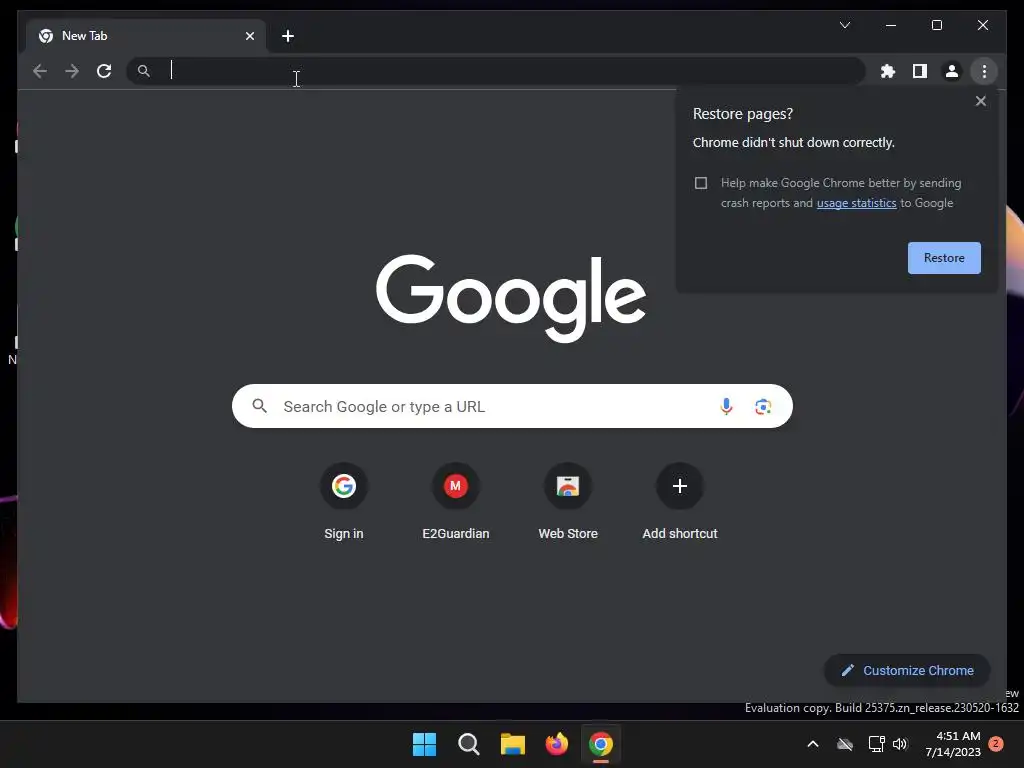Open the Web Store shortcut

click(x=568, y=502)
